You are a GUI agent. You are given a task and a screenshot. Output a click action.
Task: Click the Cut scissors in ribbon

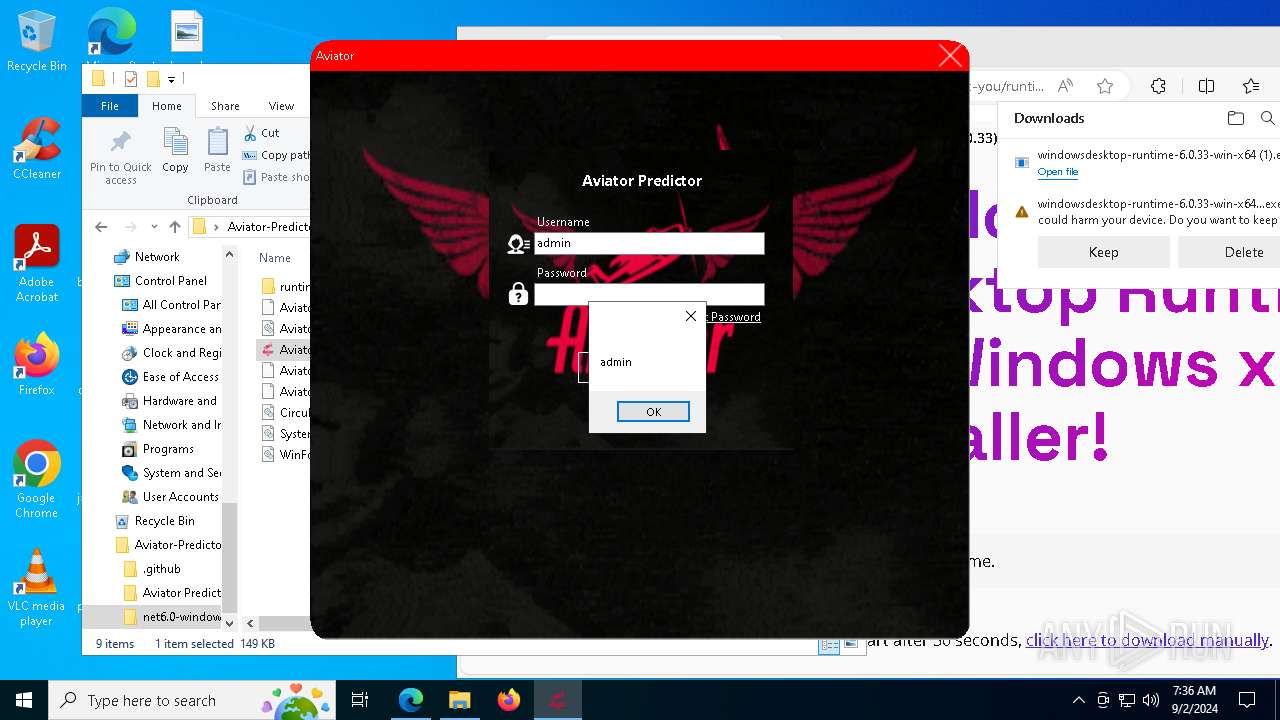tap(262, 132)
